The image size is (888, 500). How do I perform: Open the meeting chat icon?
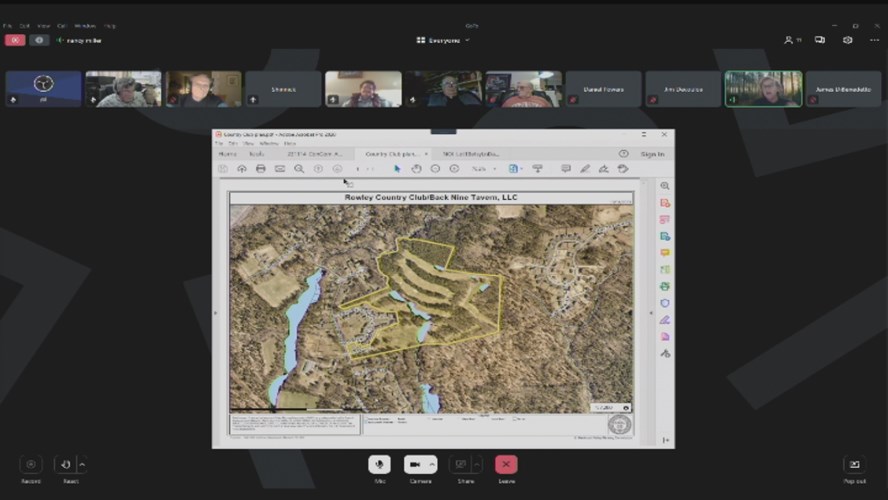(x=819, y=40)
